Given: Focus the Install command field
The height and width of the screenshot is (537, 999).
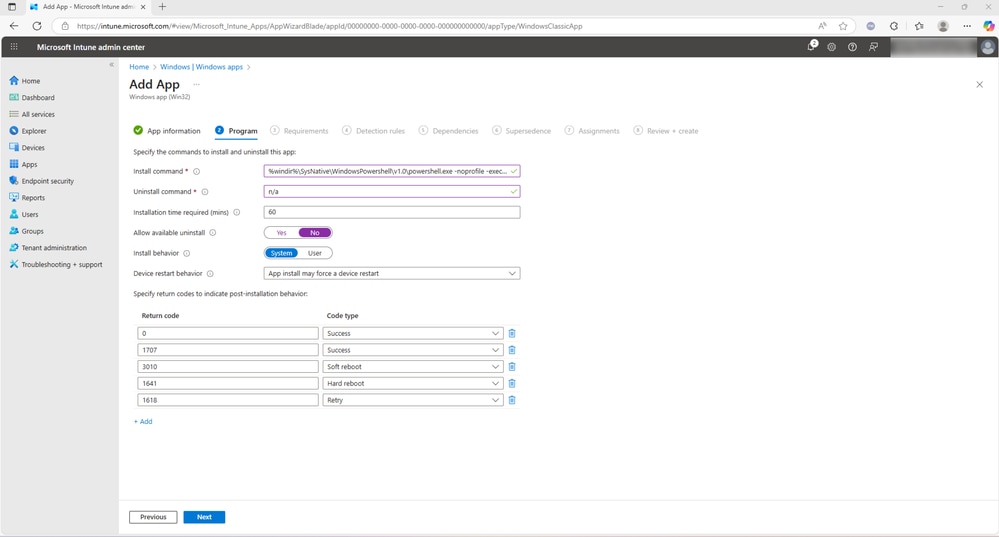Looking at the screenshot, I should click(392, 171).
